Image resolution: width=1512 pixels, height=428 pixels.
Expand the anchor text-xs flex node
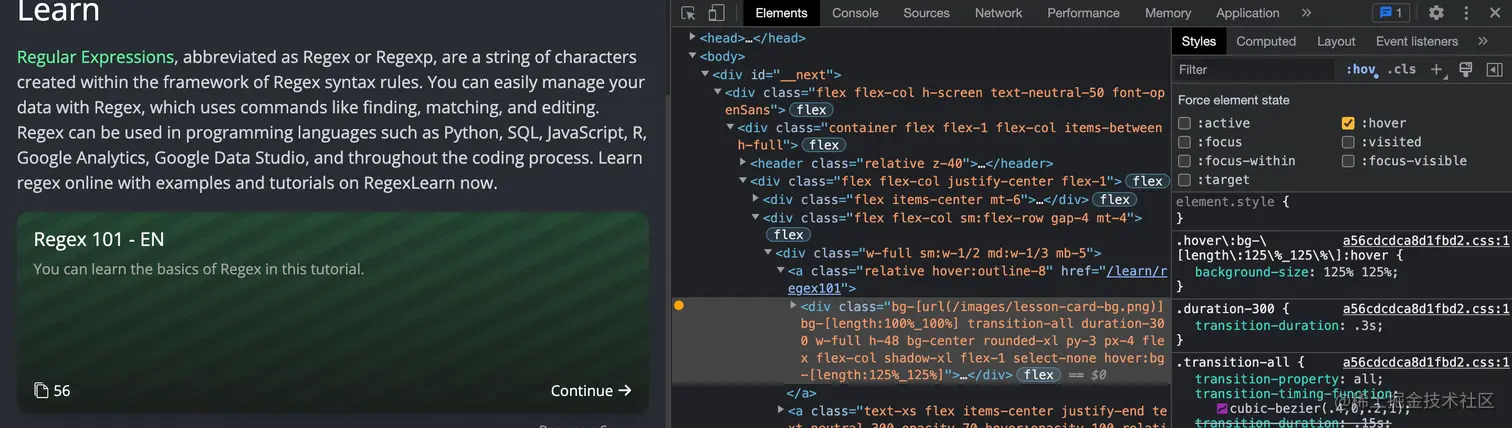pos(781,411)
